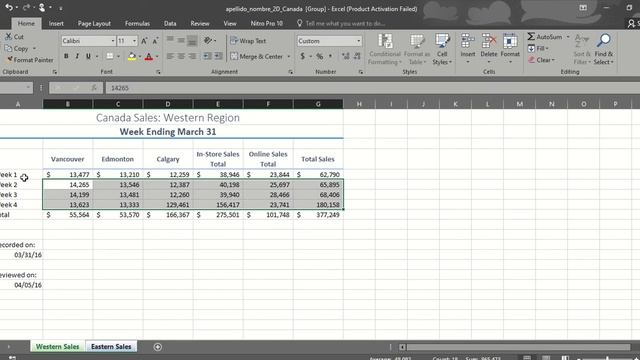
Task: Decrease font size with smaller A
Action: 155,41
